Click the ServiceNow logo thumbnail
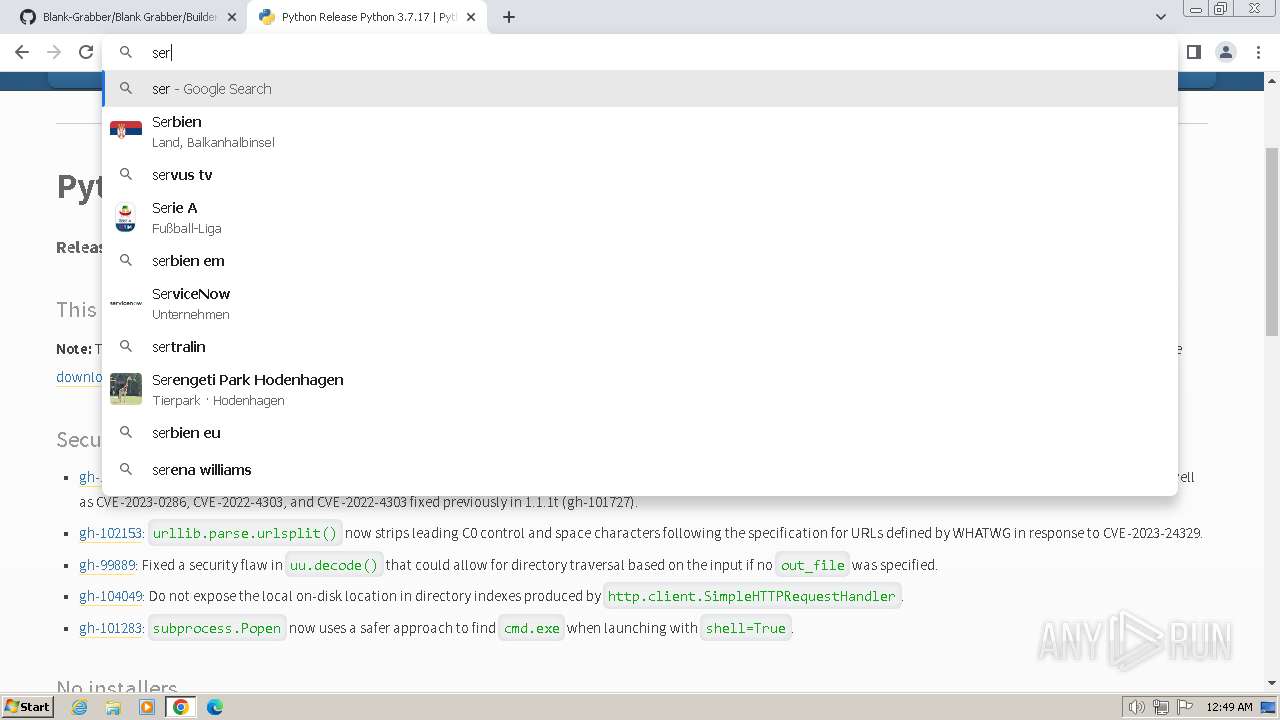This screenshot has width=1280, height=720. tap(126, 302)
